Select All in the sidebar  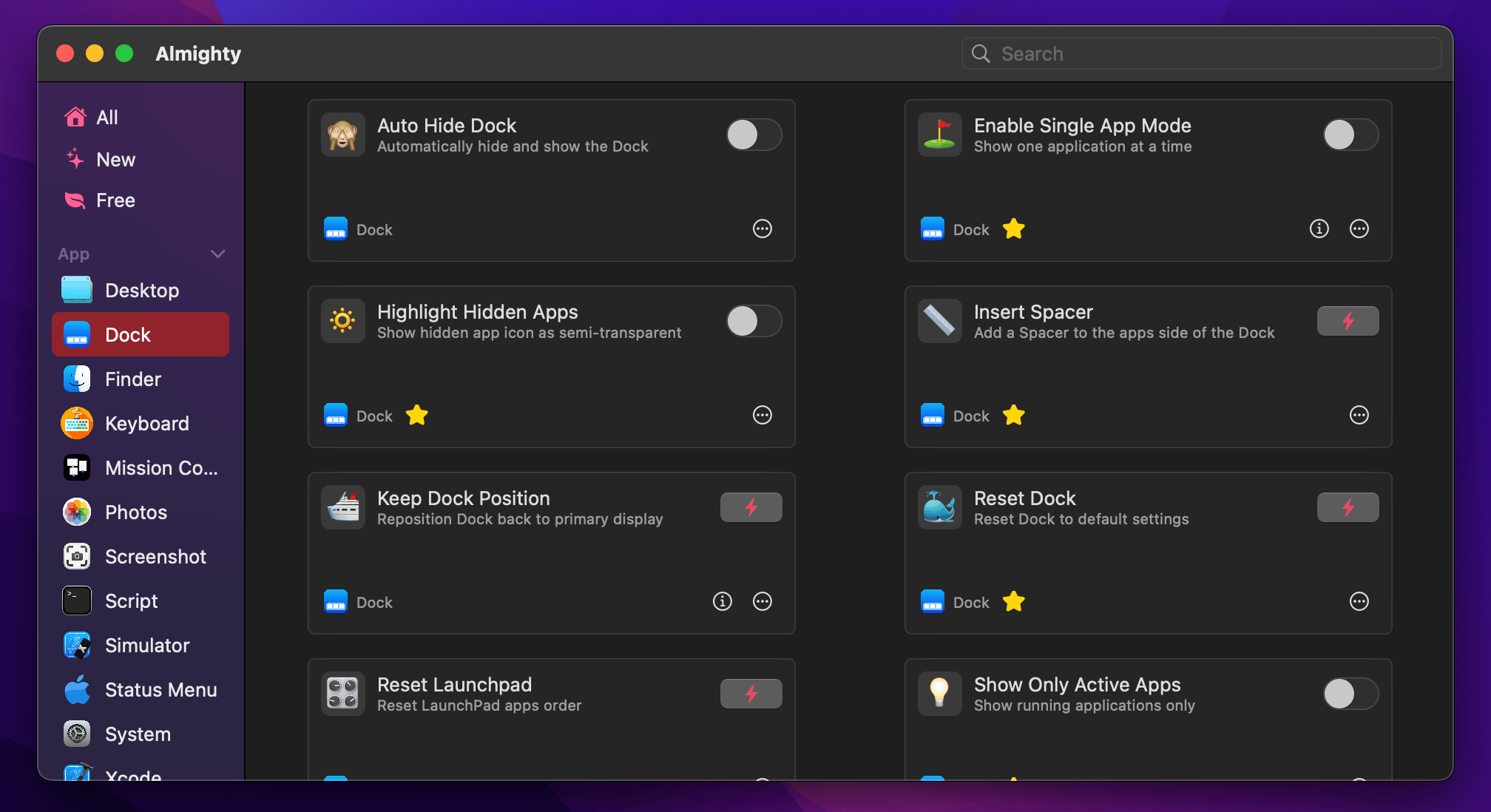click(141, 118)
